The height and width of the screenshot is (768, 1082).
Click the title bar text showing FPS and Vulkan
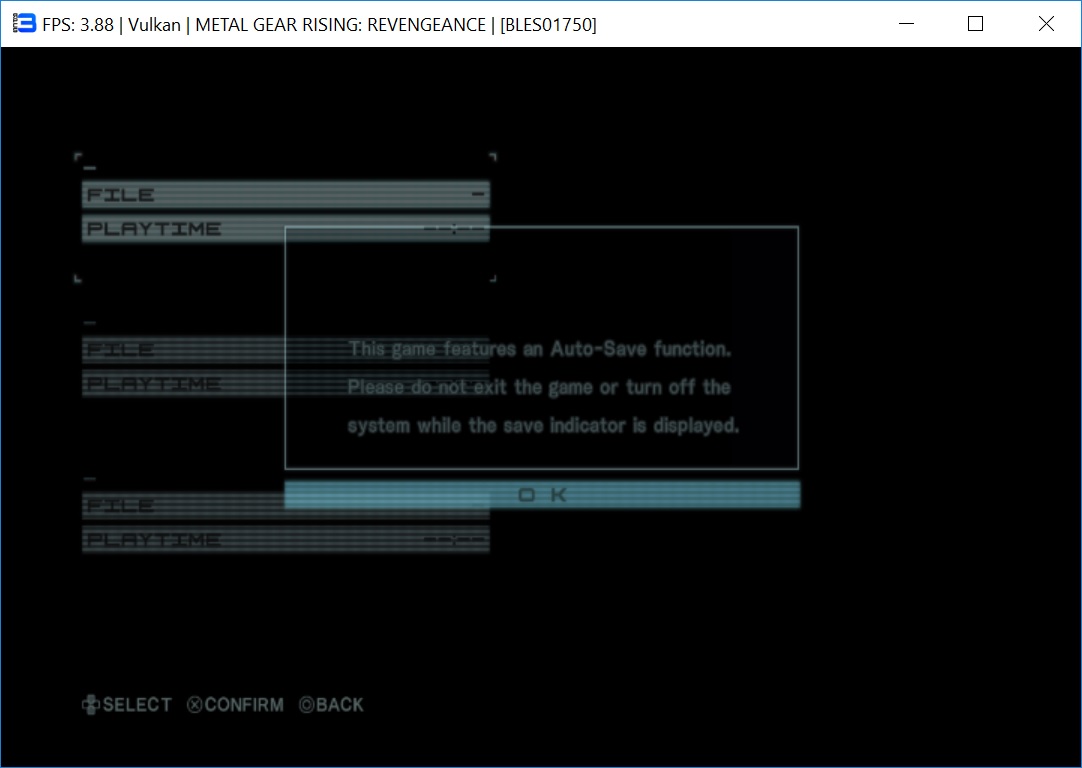click(319, 24)
